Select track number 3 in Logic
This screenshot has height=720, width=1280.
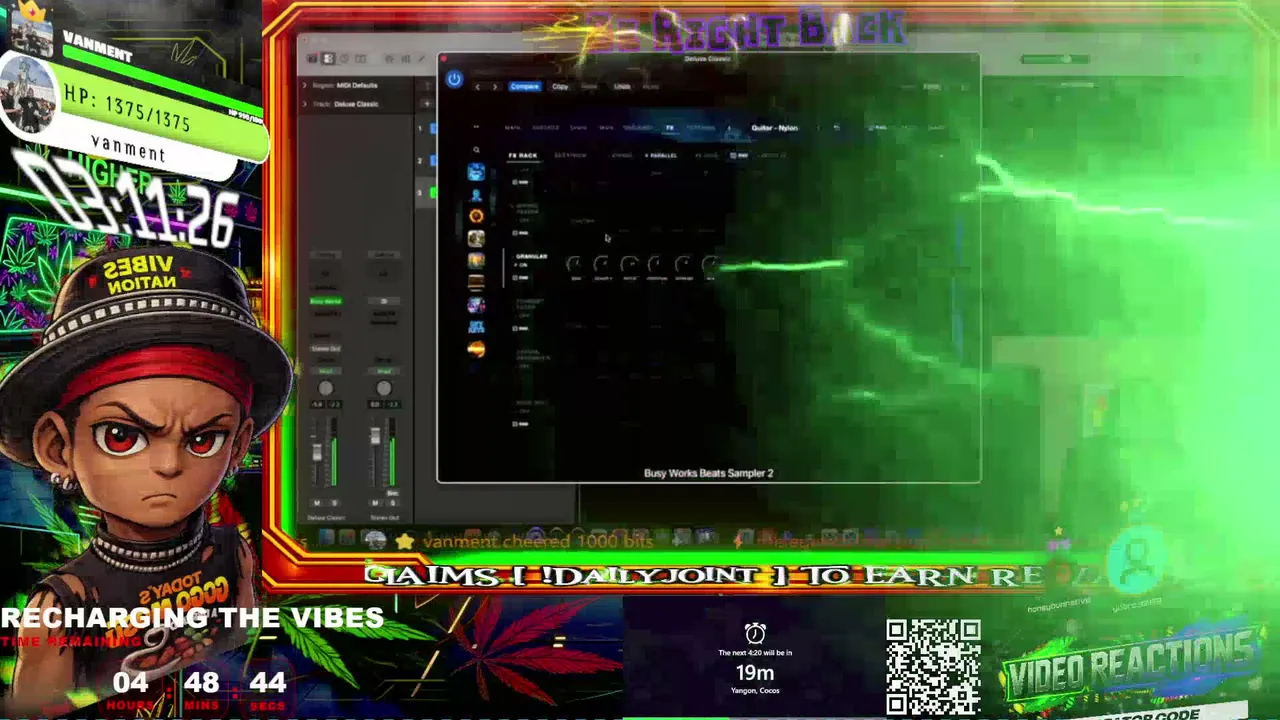(420, 192)
